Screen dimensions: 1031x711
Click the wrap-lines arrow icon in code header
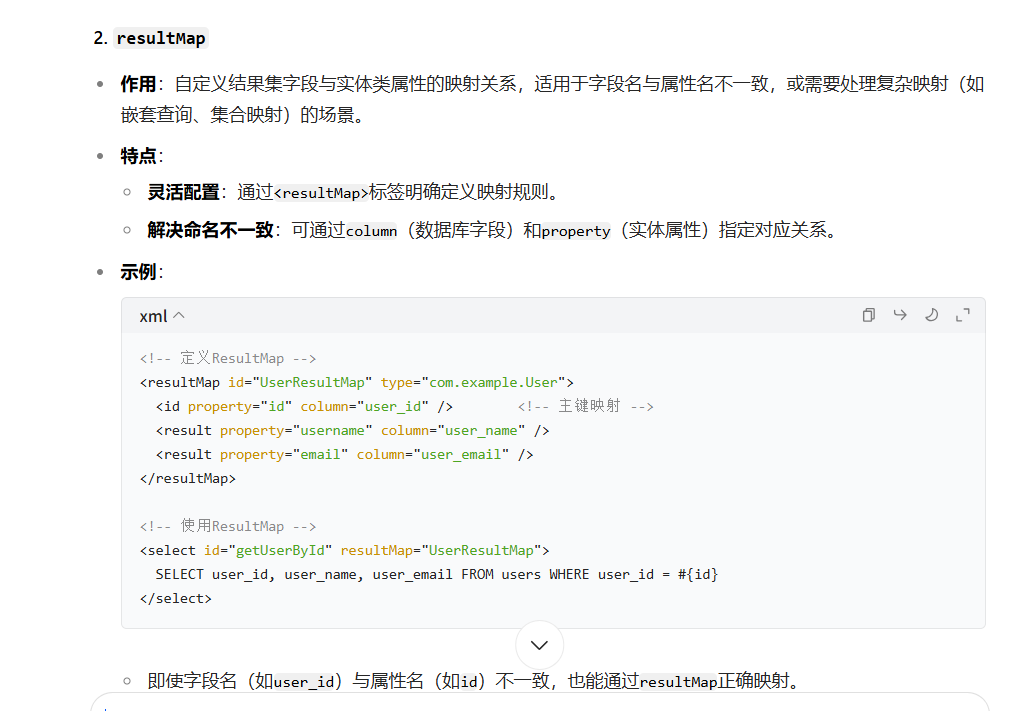899,316
